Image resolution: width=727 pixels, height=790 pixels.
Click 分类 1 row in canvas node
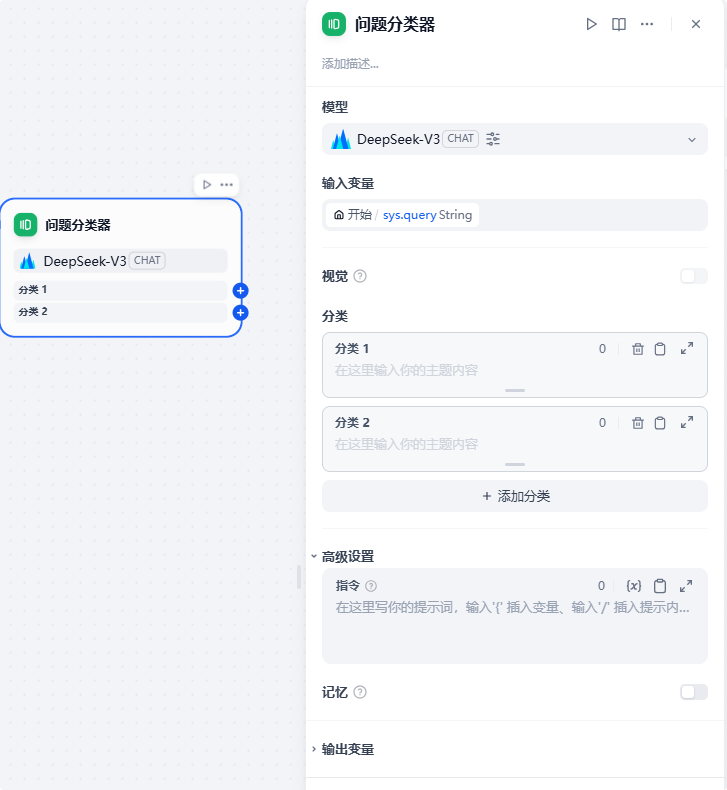tap(120, 290)
